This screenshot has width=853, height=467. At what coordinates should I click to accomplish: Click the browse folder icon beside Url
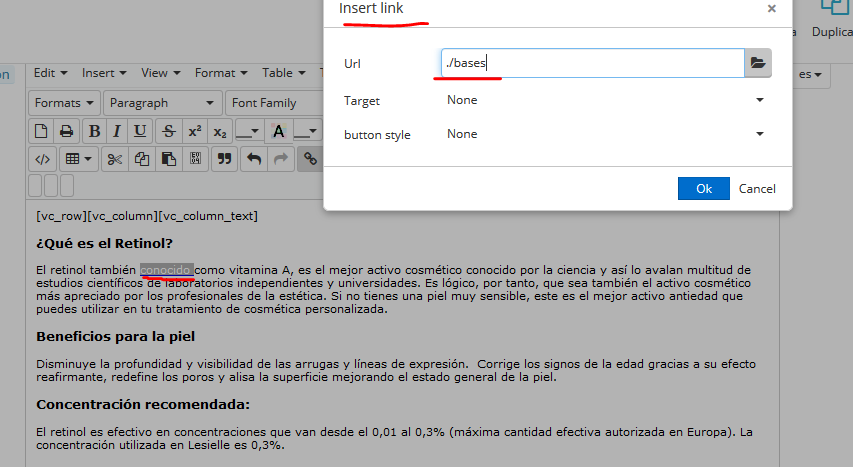(758, 63)
